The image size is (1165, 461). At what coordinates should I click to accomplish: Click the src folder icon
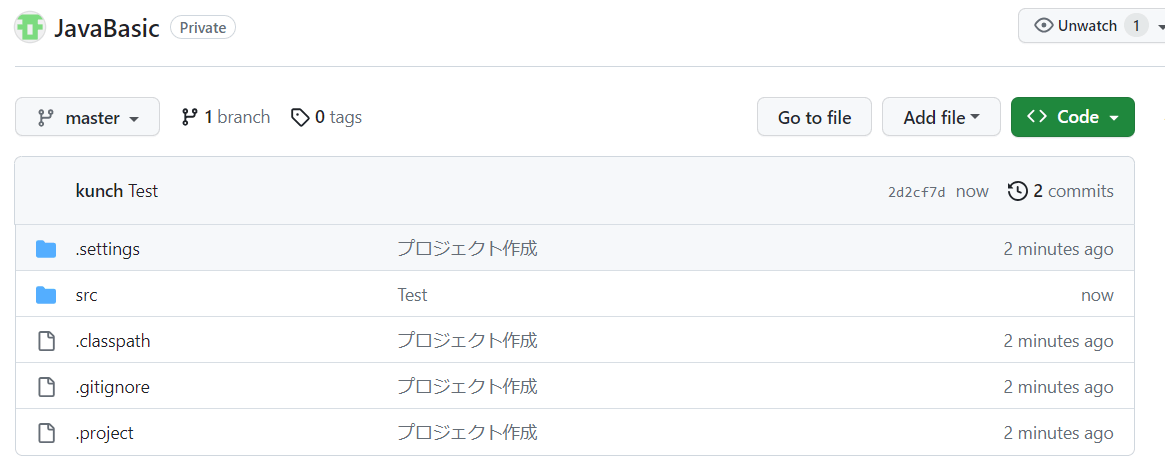click(46, 295)
